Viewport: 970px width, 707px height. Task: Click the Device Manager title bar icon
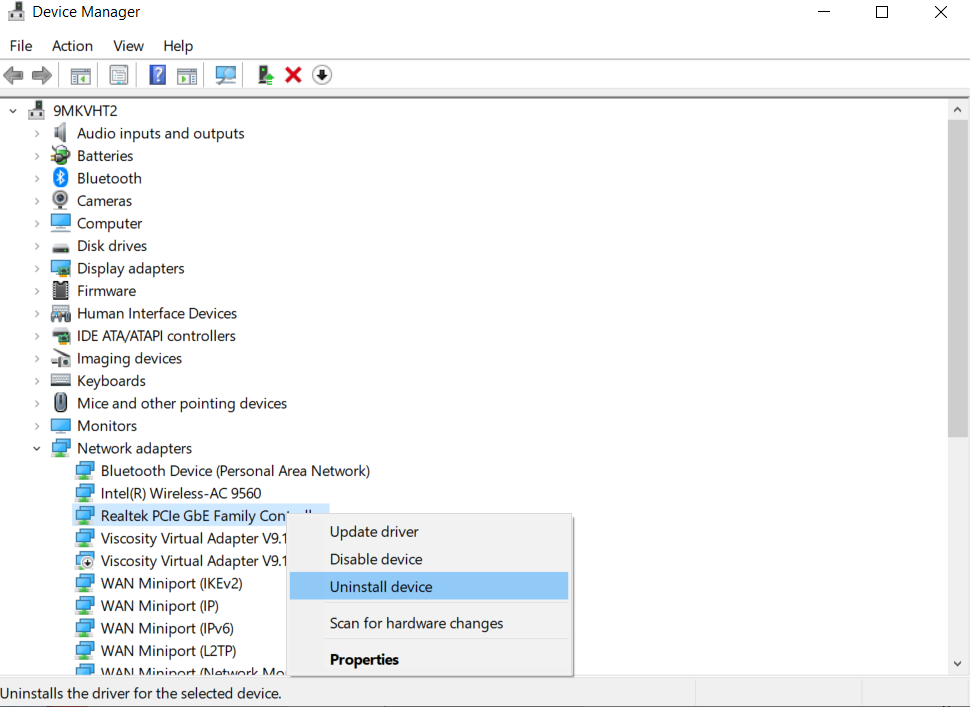15,12
